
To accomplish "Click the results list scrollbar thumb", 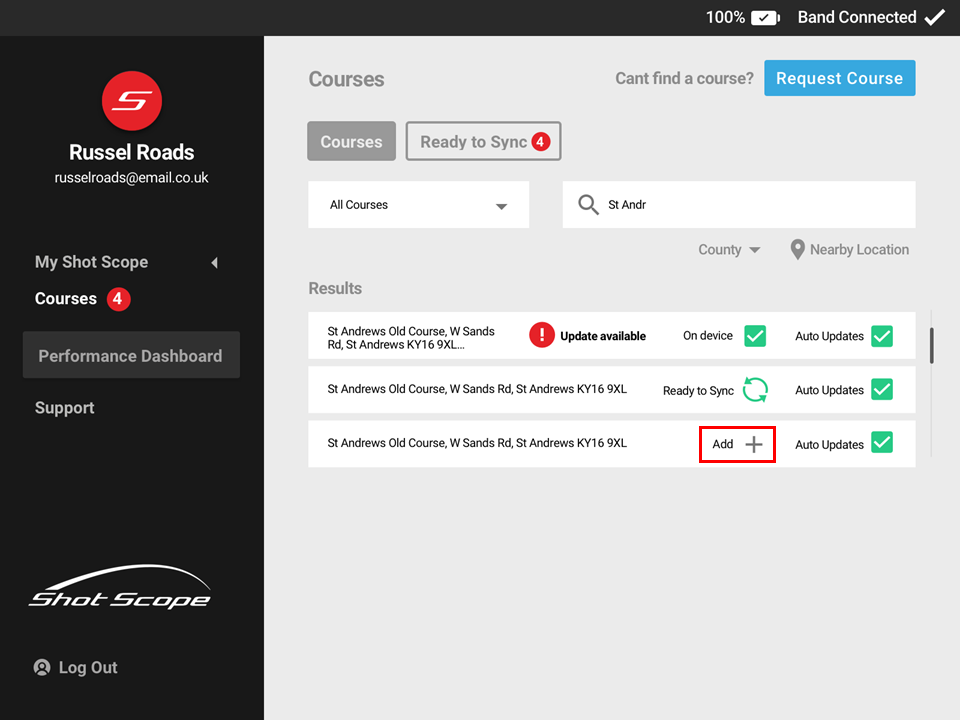I will click(931, 345).
